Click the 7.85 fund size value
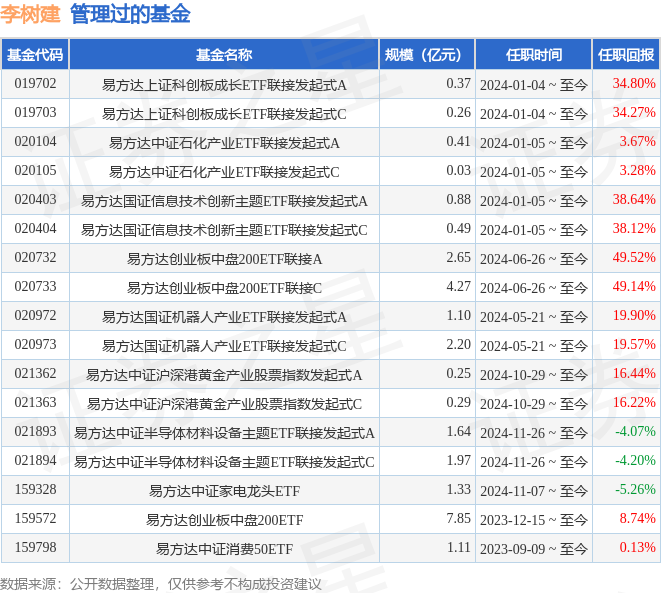 pyautogui.click(x=459, y=518)
